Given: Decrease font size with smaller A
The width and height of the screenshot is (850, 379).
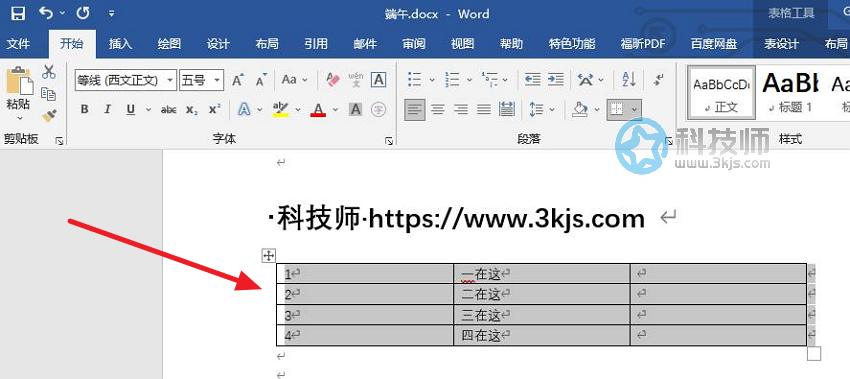Looking at the screenshot, I should [262, 80].
